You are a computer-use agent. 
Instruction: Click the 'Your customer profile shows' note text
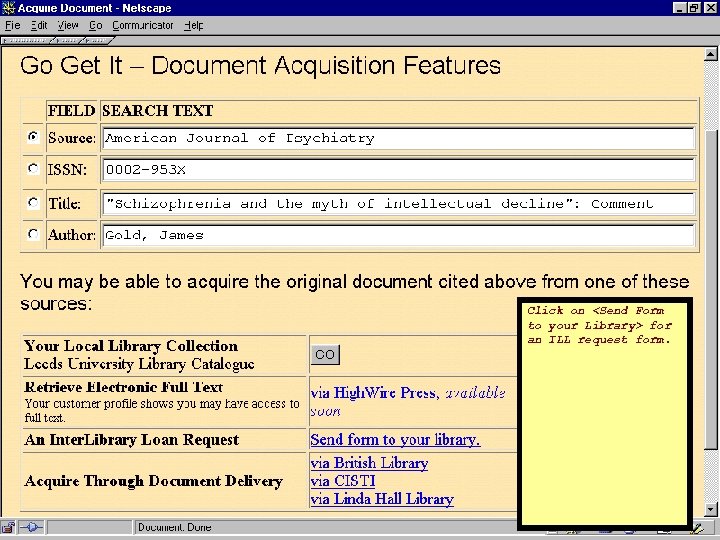162,411
